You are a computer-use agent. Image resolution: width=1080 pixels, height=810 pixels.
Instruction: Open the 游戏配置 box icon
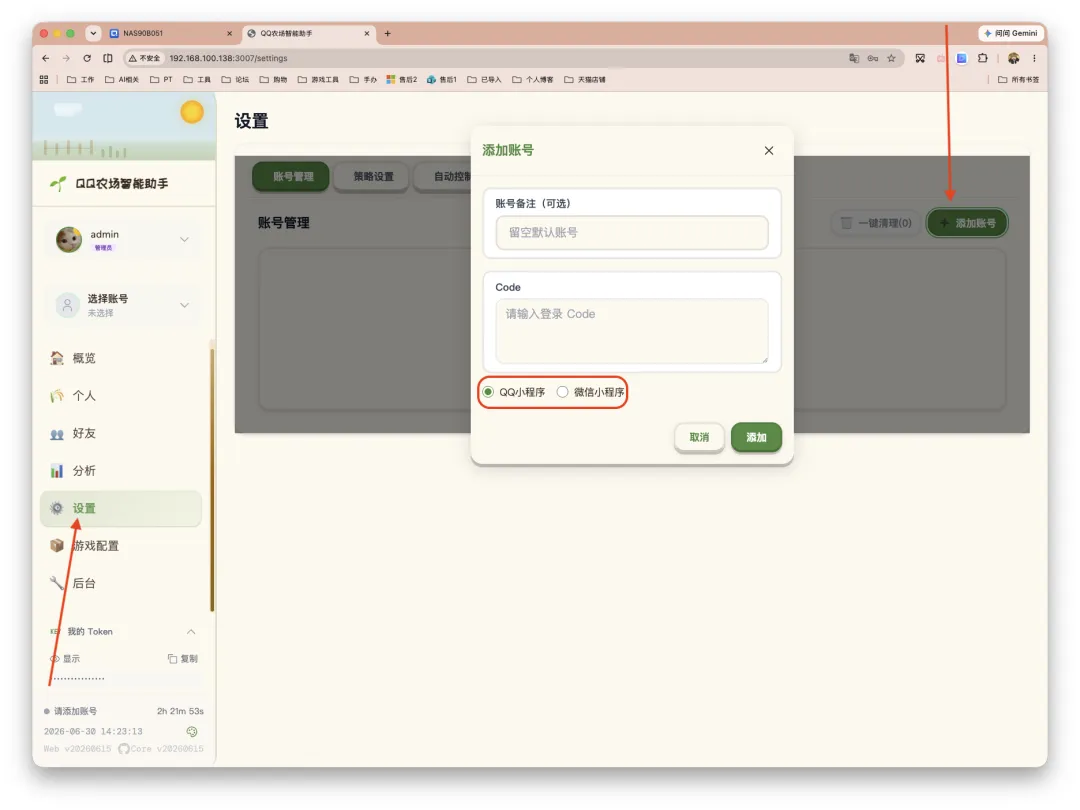(x=57, y=546)
